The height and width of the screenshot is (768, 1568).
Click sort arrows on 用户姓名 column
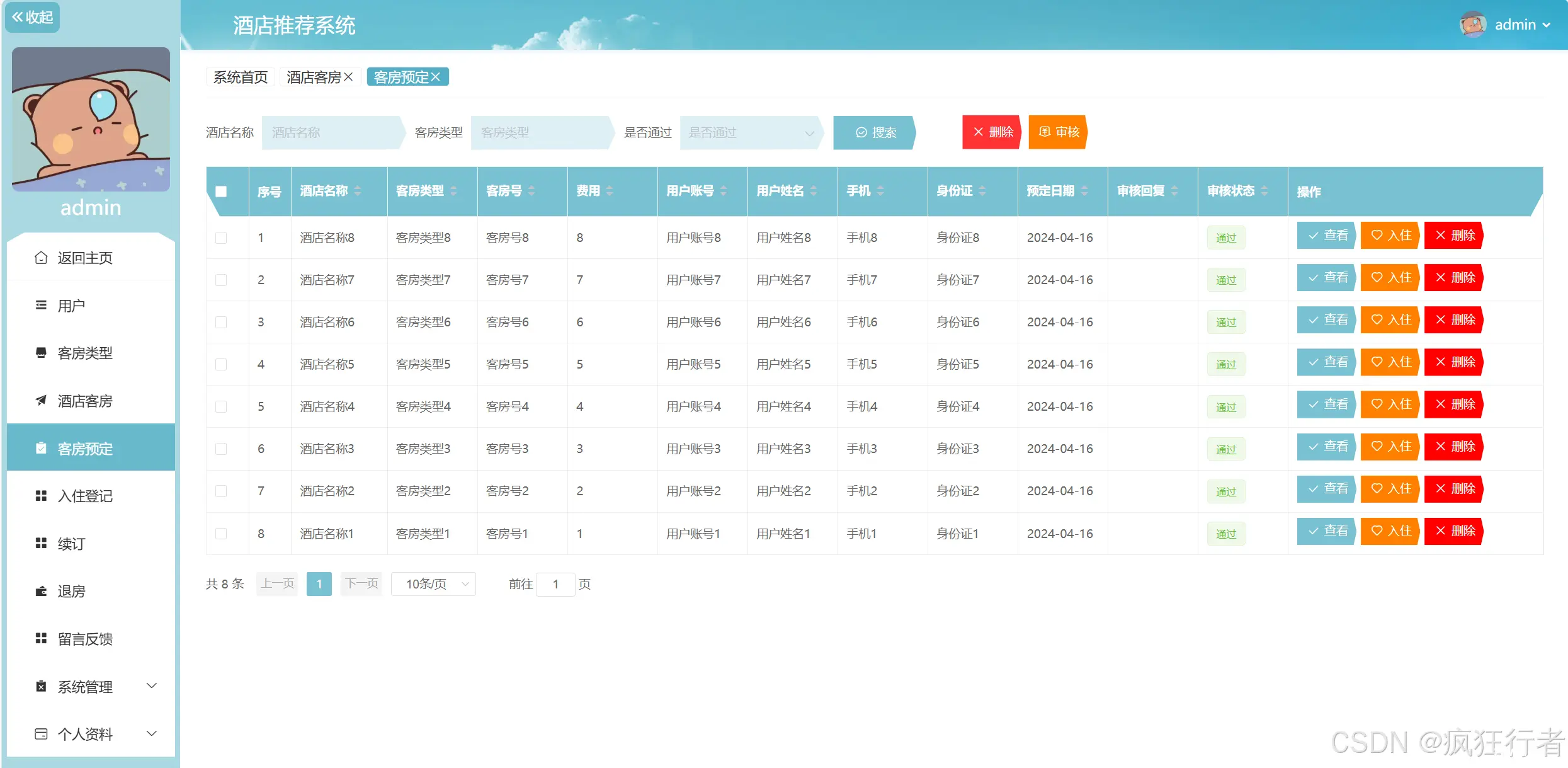[814, 191]
